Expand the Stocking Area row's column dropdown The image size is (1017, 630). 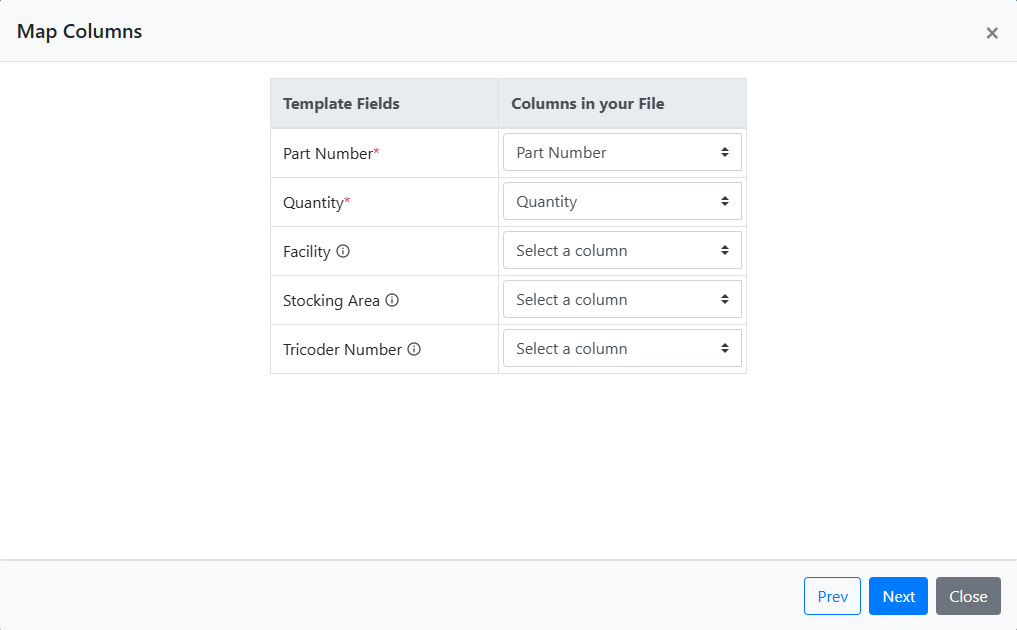[x=622, y=300]
